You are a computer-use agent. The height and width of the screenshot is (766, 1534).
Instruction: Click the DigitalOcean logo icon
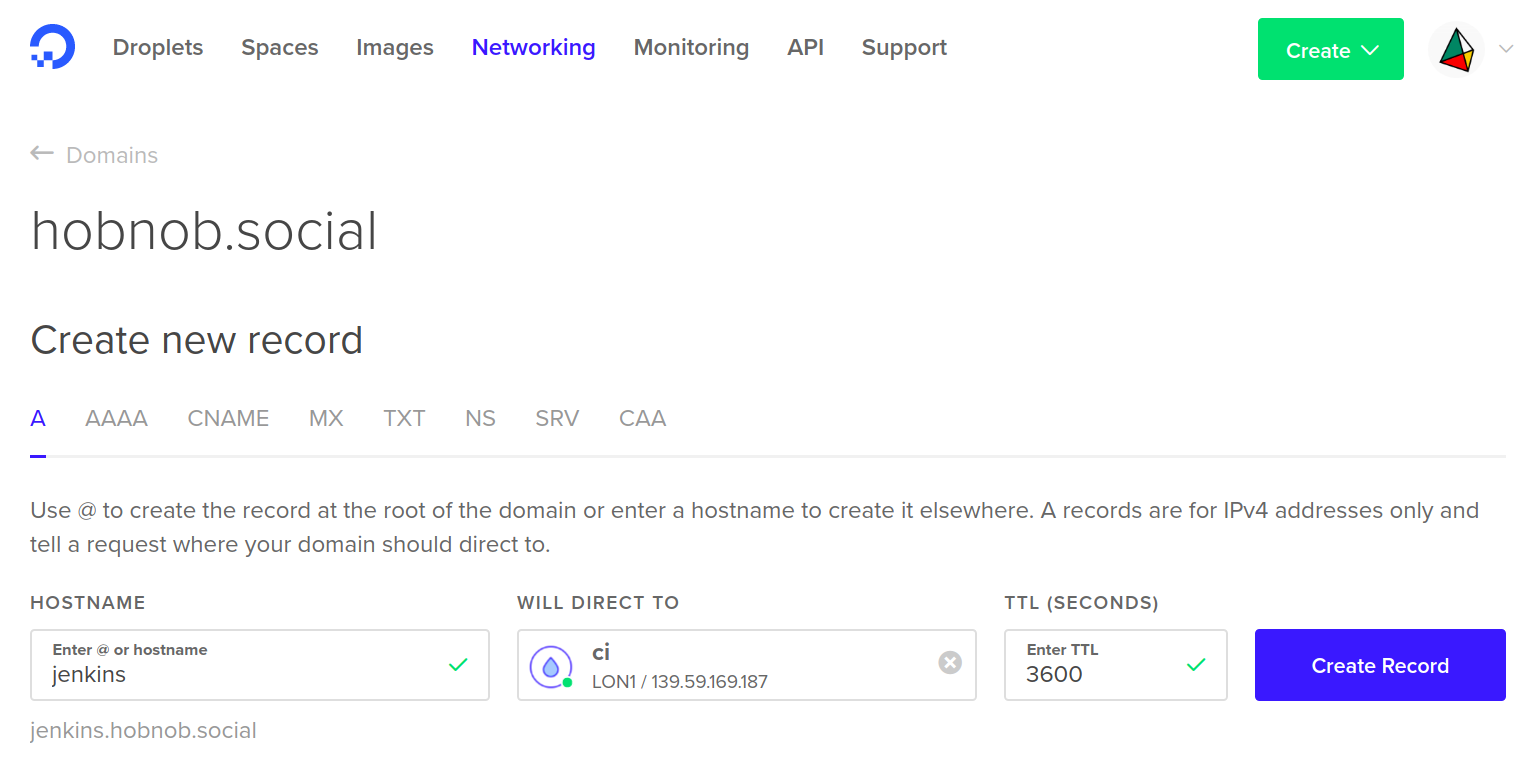(52, 48)
